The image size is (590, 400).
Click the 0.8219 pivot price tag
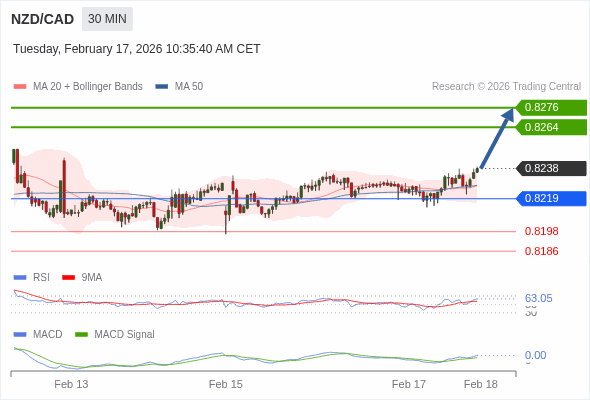tap(551, 198)
